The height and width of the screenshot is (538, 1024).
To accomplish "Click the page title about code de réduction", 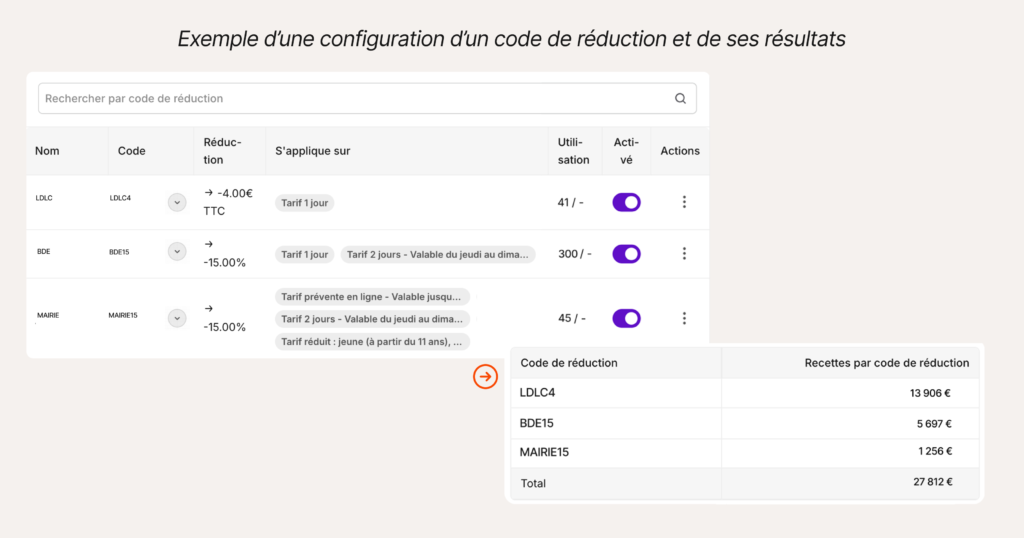I will (x=511, y=39).
